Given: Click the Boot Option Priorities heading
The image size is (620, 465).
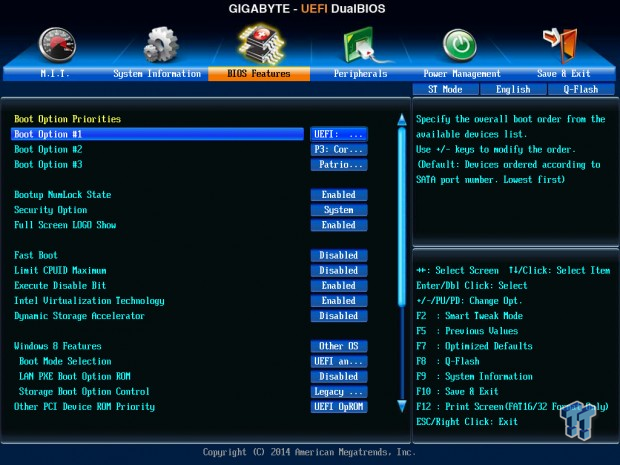Looking at the screenshot, I should pyautogui.click(x=68, y=119).
